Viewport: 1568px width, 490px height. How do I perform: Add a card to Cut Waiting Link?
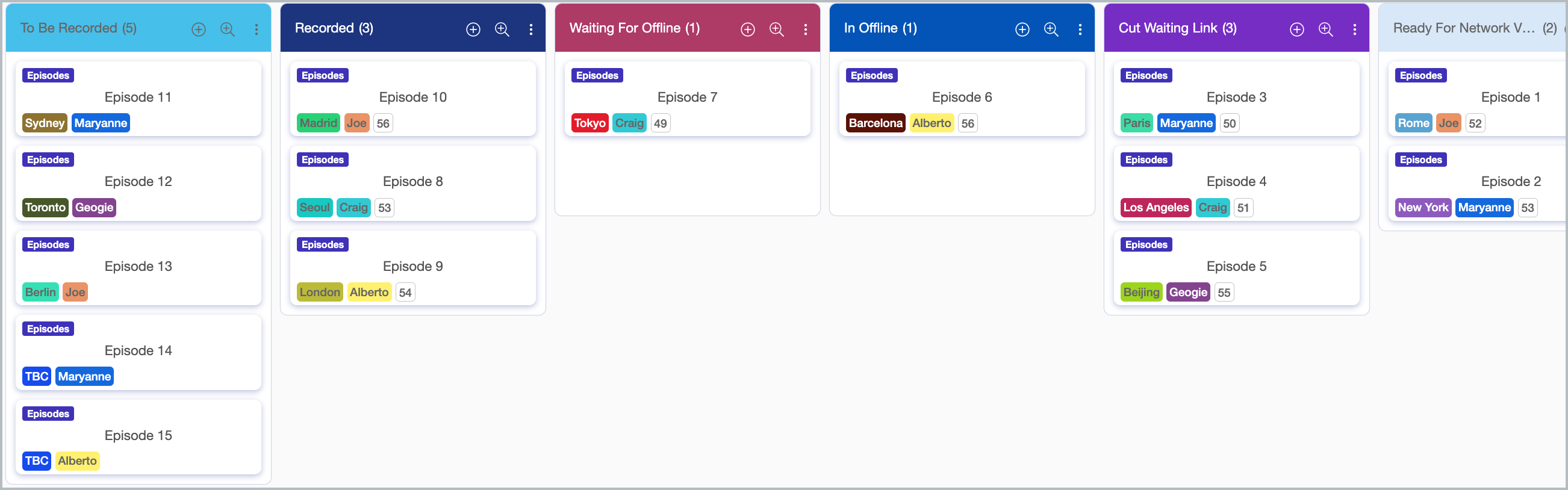1296,29
